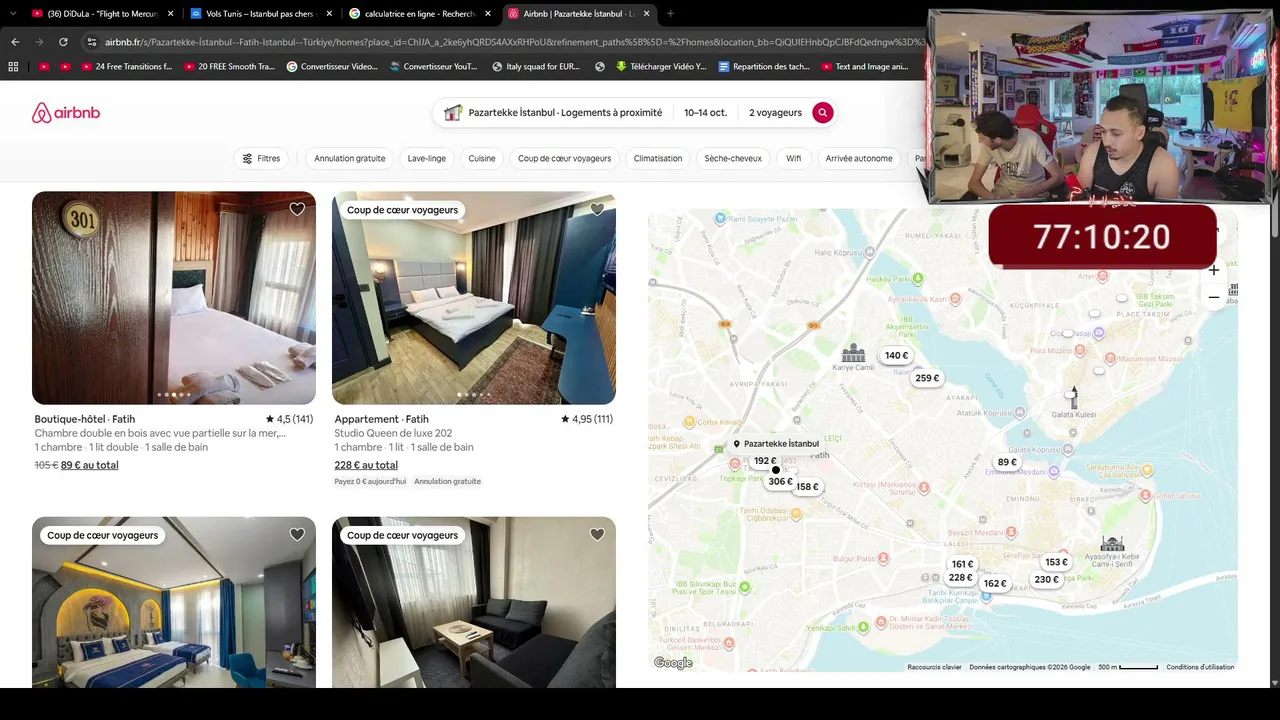1280x720 pixels.
Task: Select the 192 € map price marker
Action: 765,461
